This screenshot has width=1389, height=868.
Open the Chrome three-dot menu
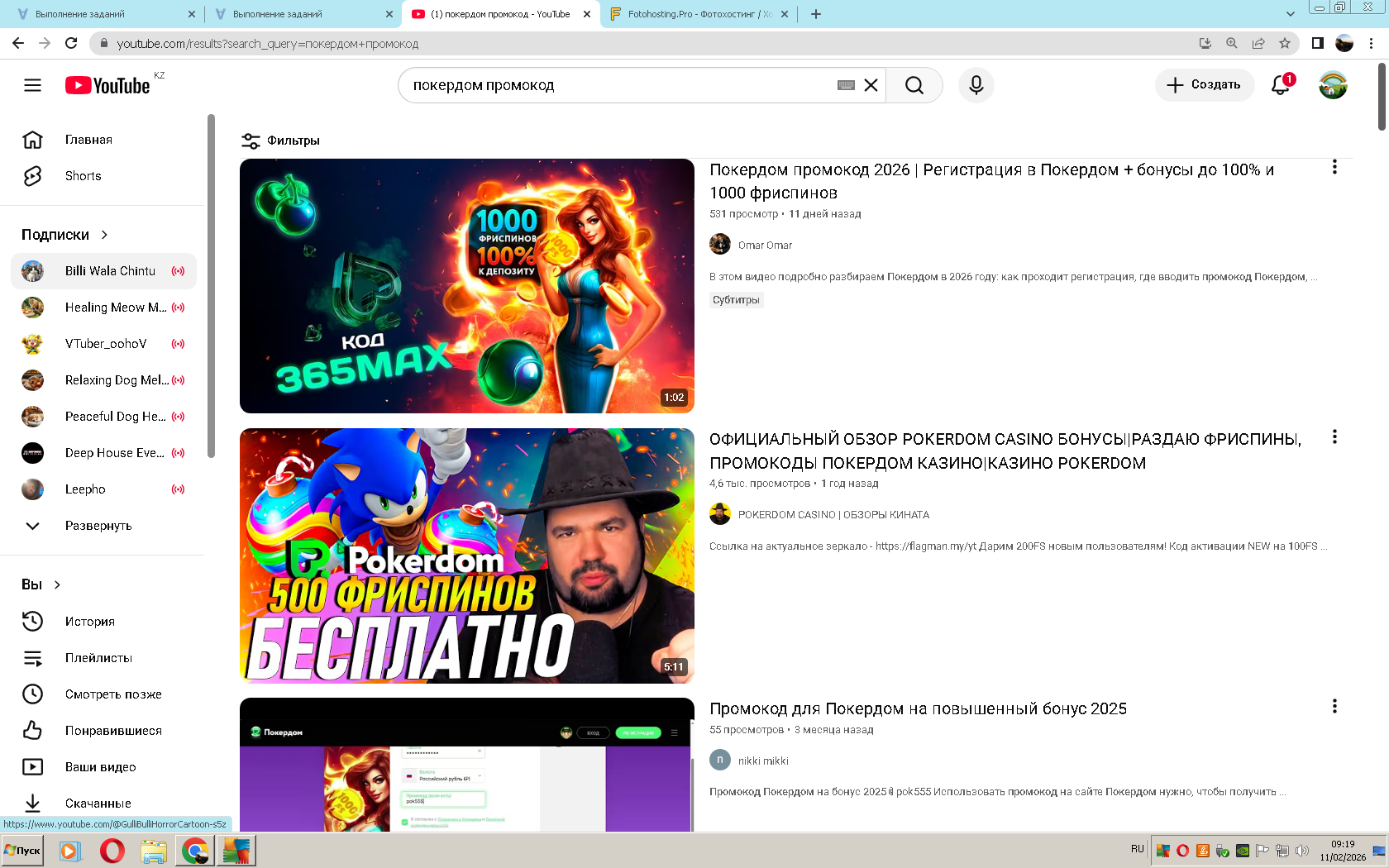1372,43
